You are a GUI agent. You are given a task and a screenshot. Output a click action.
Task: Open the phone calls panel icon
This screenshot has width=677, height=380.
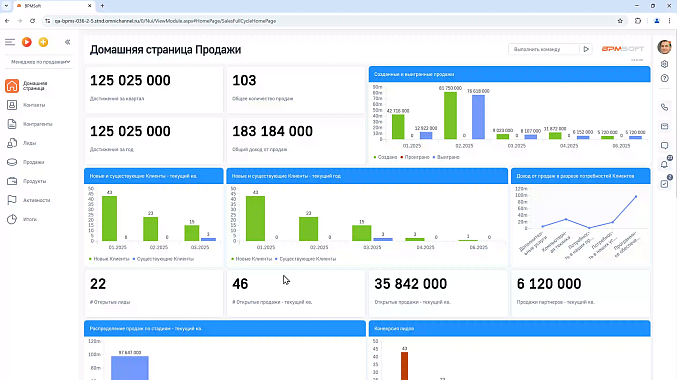coord(664,107)
